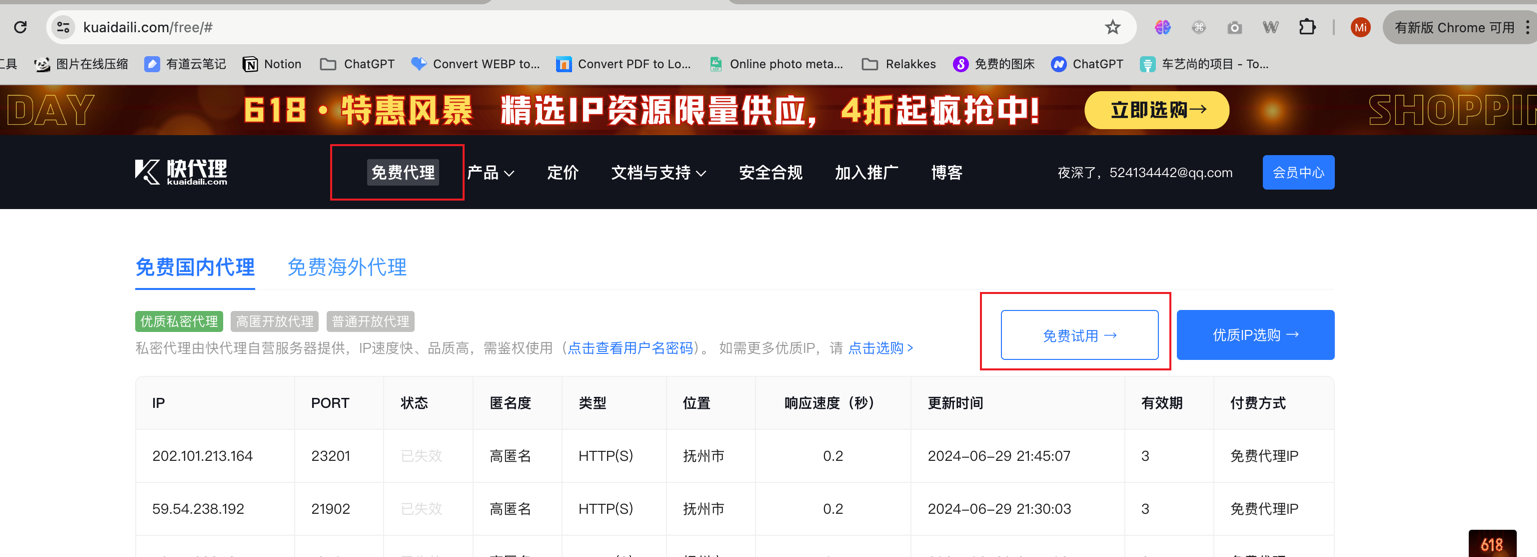
Task: Expand the 产品 dropdown menu
Action: click(x=490, y=173)
